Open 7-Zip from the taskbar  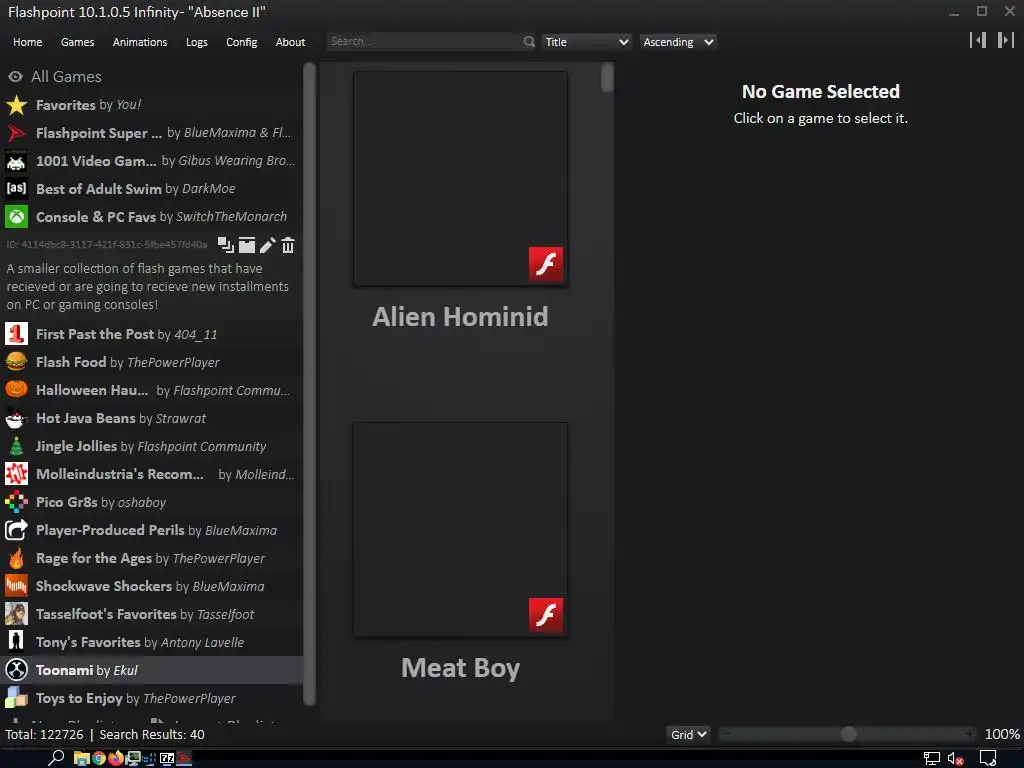click(167, 758)
